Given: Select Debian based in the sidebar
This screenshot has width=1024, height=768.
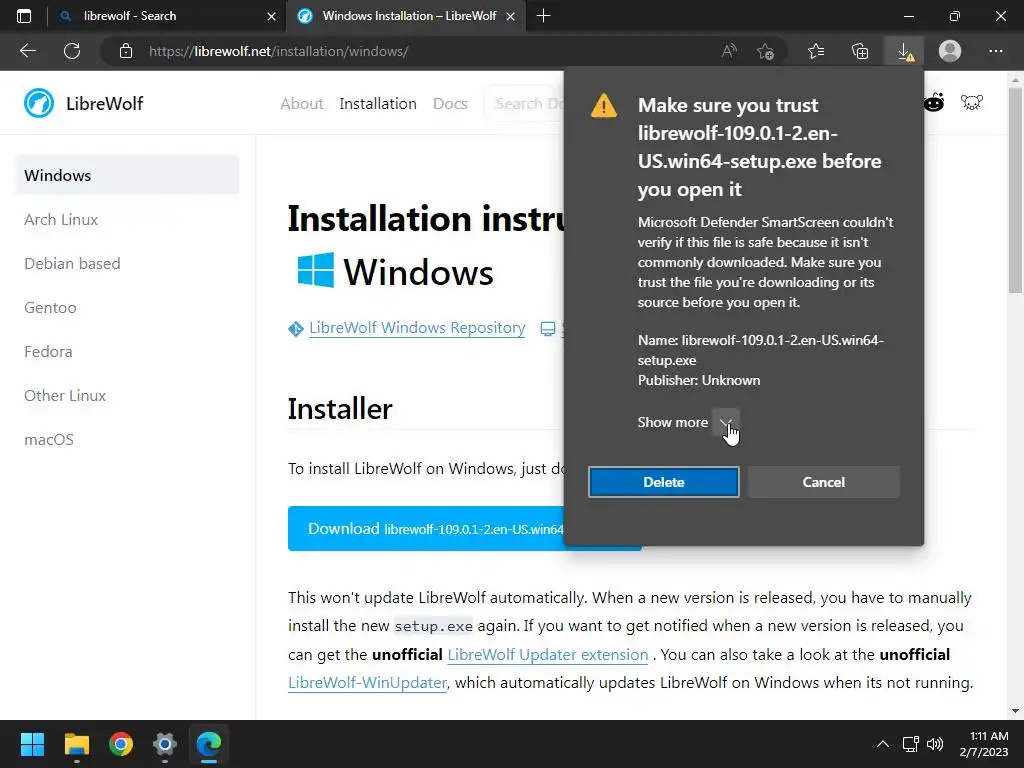Looking at the screenshot, I should [x=72, y=263].
